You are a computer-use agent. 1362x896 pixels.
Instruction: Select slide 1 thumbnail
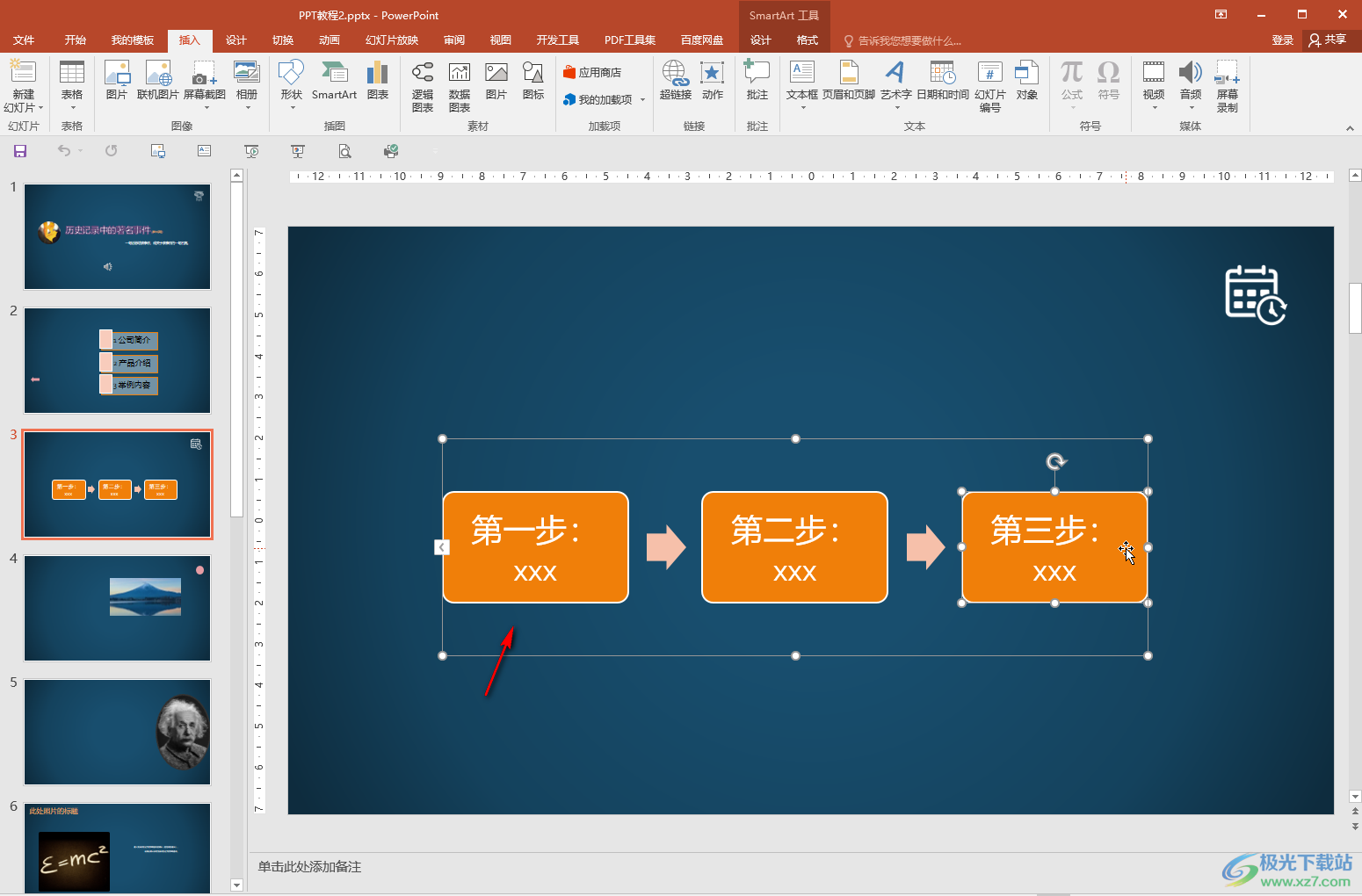coord(117,236)
